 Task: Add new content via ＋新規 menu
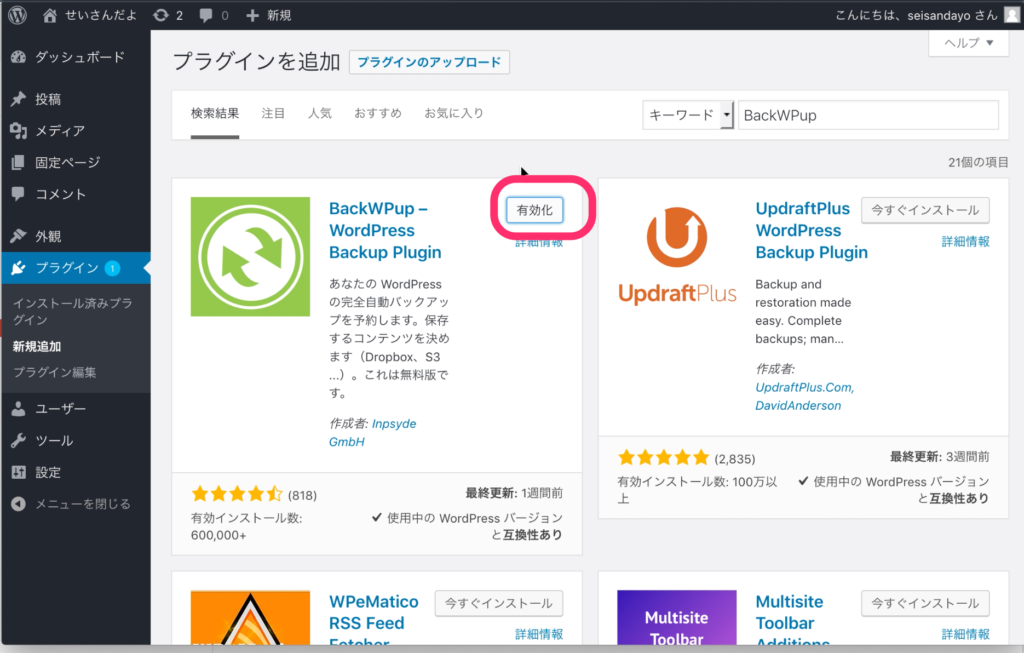268,16
